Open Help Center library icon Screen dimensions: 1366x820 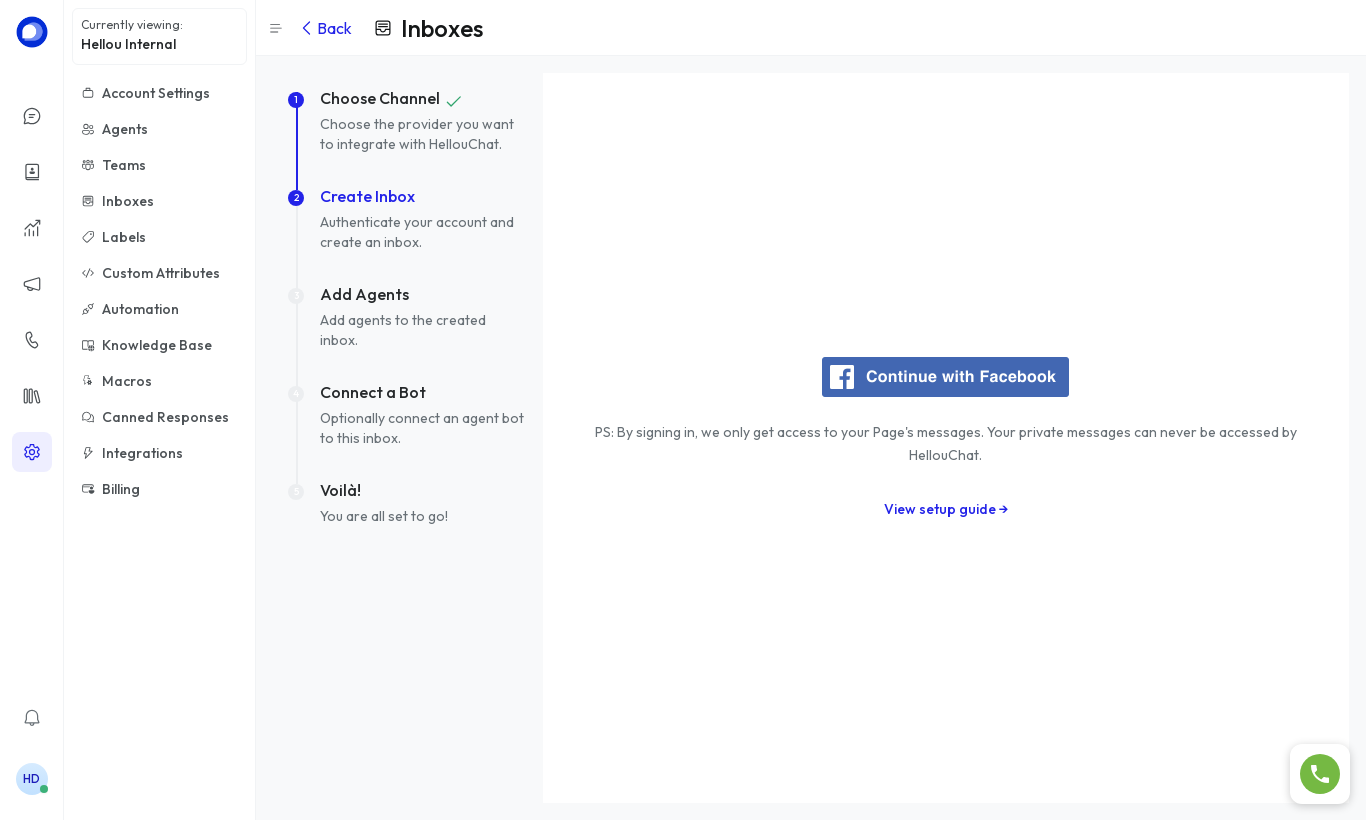coord(32,396)
